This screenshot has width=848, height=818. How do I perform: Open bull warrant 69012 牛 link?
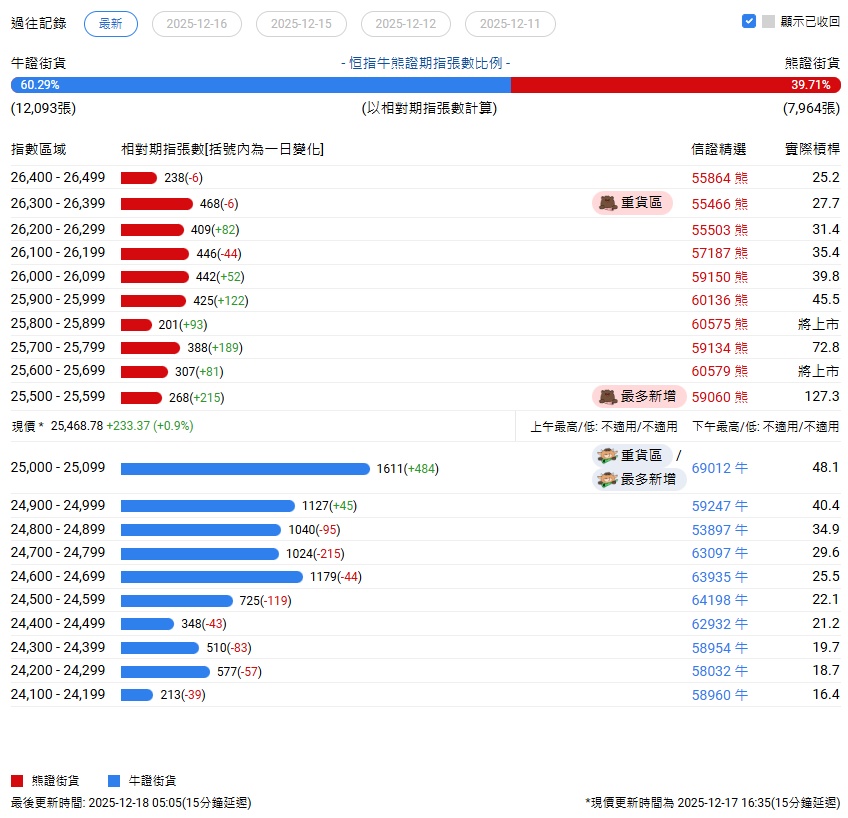(719, 468)
